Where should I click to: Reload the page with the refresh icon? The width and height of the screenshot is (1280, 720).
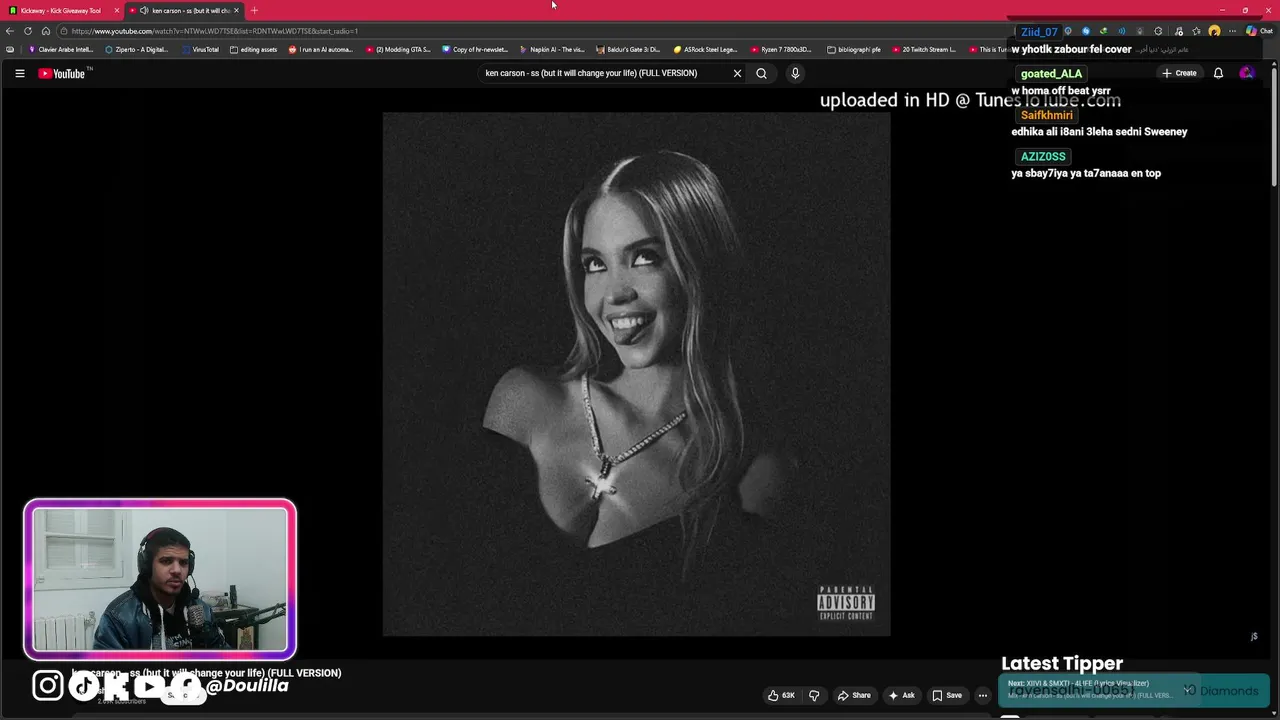point(28,31)
